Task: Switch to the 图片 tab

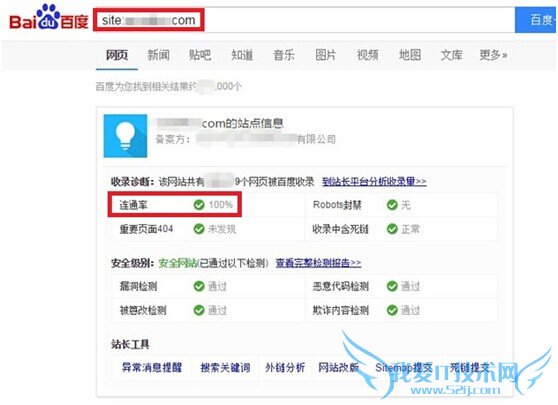Action: 326,55
